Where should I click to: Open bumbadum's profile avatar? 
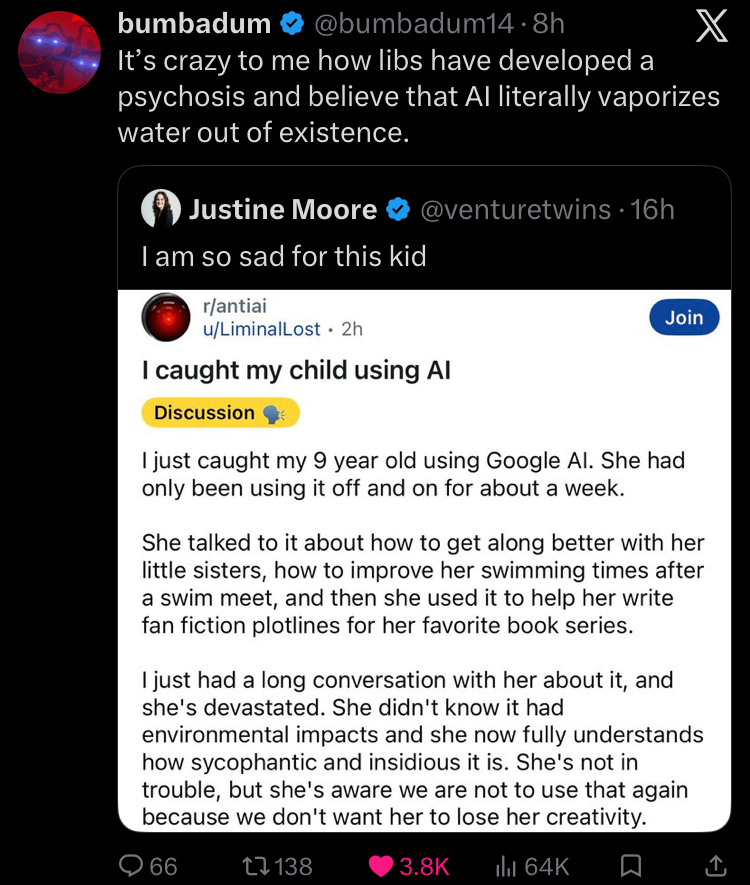[60, 52]
